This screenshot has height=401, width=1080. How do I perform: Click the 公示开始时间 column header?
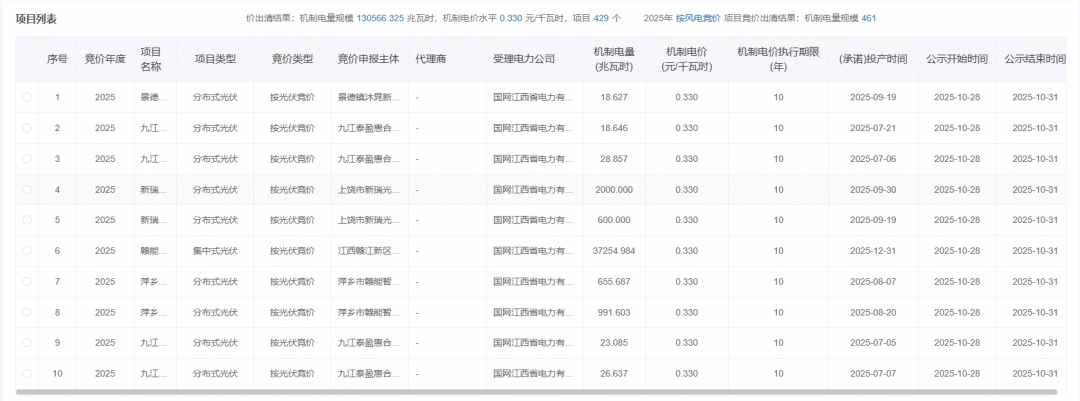pos(957,59)
